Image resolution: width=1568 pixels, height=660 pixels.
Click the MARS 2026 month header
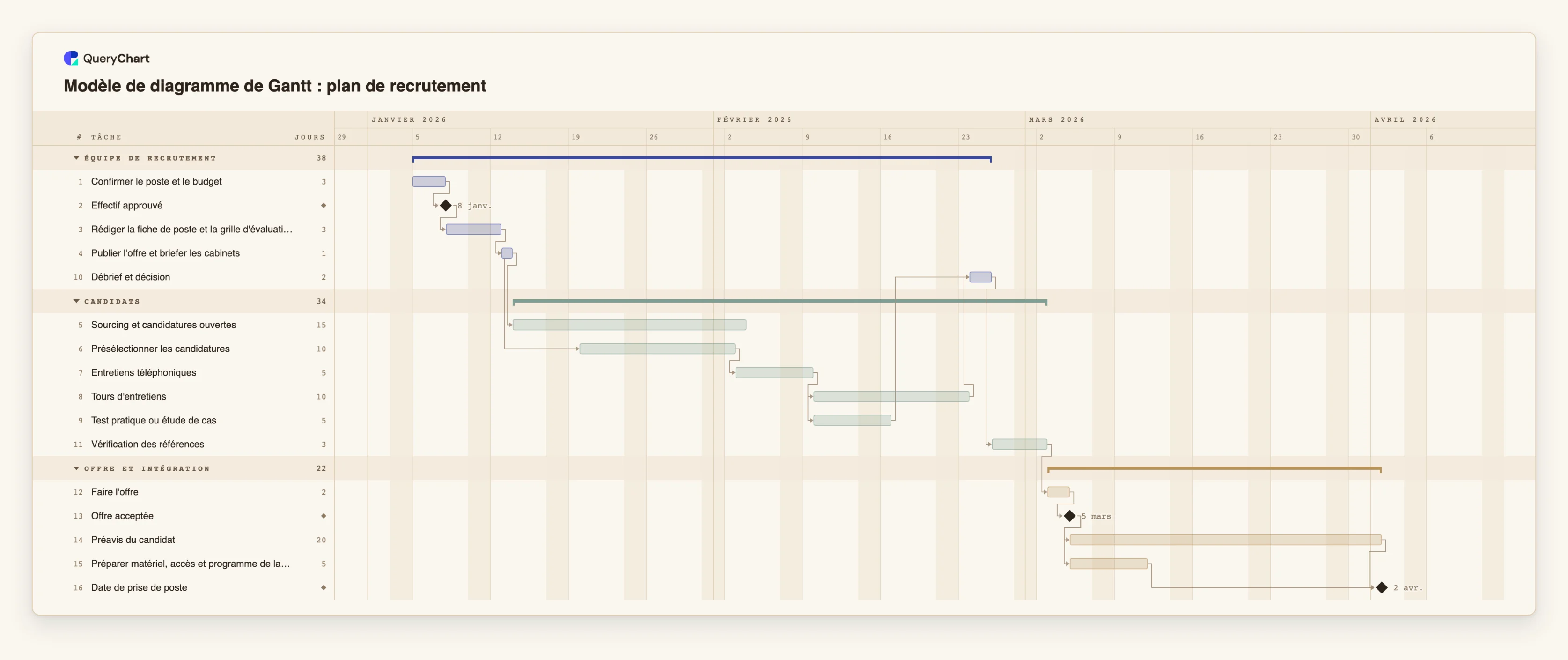pyautogui.click(x=1057, y=119)
